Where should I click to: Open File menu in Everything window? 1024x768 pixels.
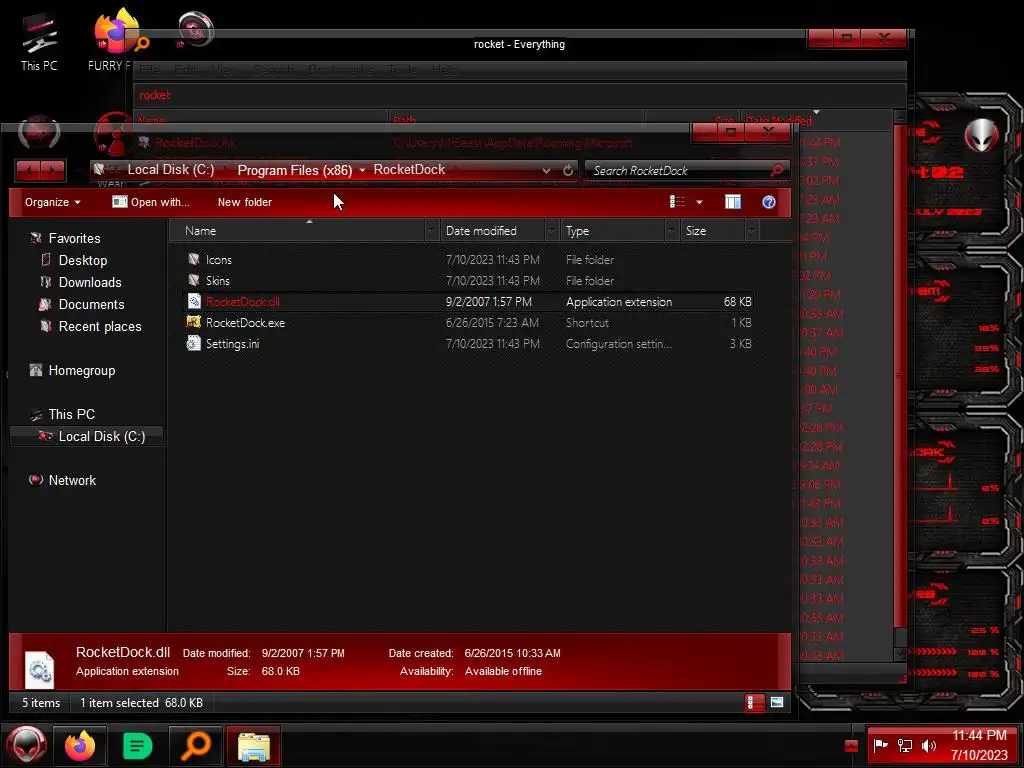(149, 69)
